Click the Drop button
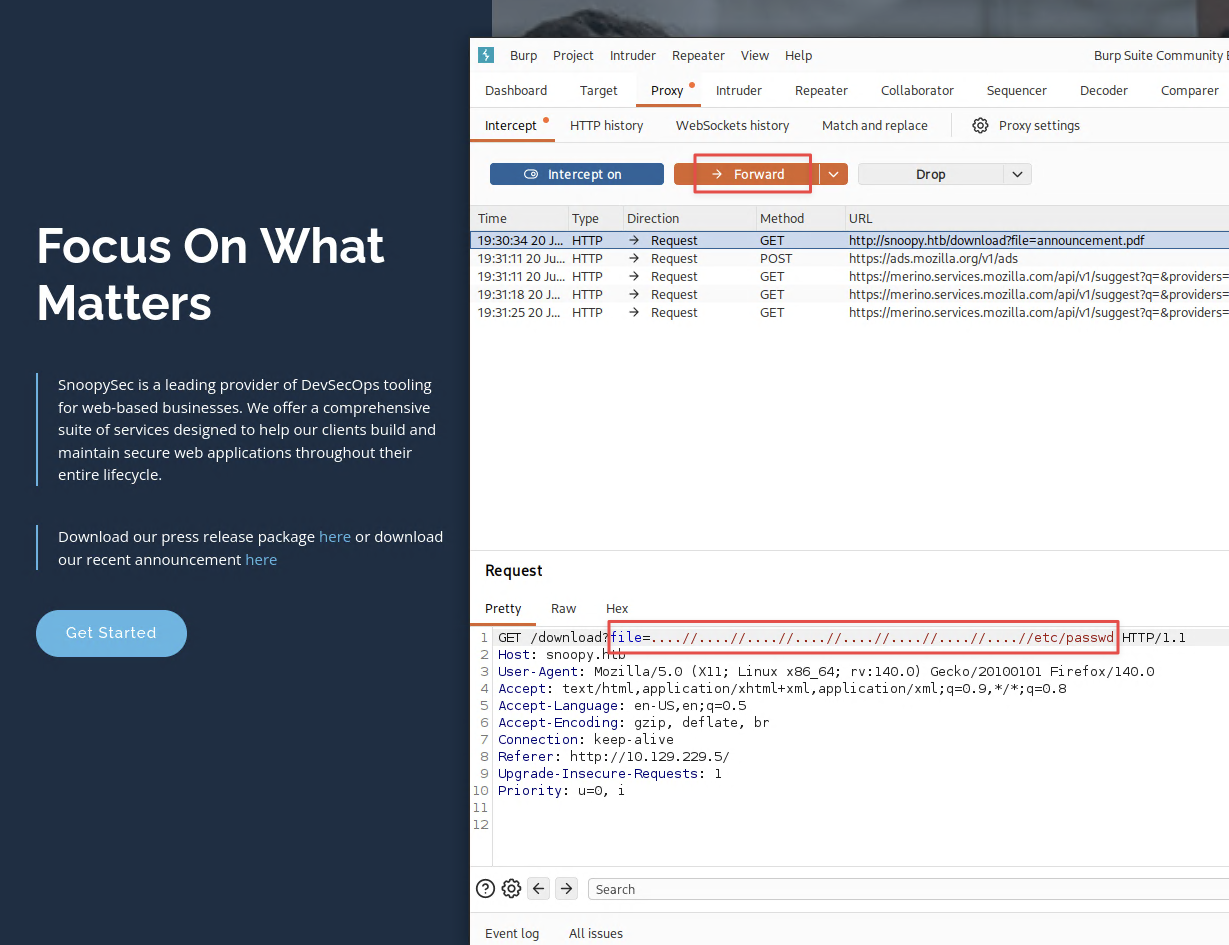Screen dimensions: 1229x945 [930, 174]
